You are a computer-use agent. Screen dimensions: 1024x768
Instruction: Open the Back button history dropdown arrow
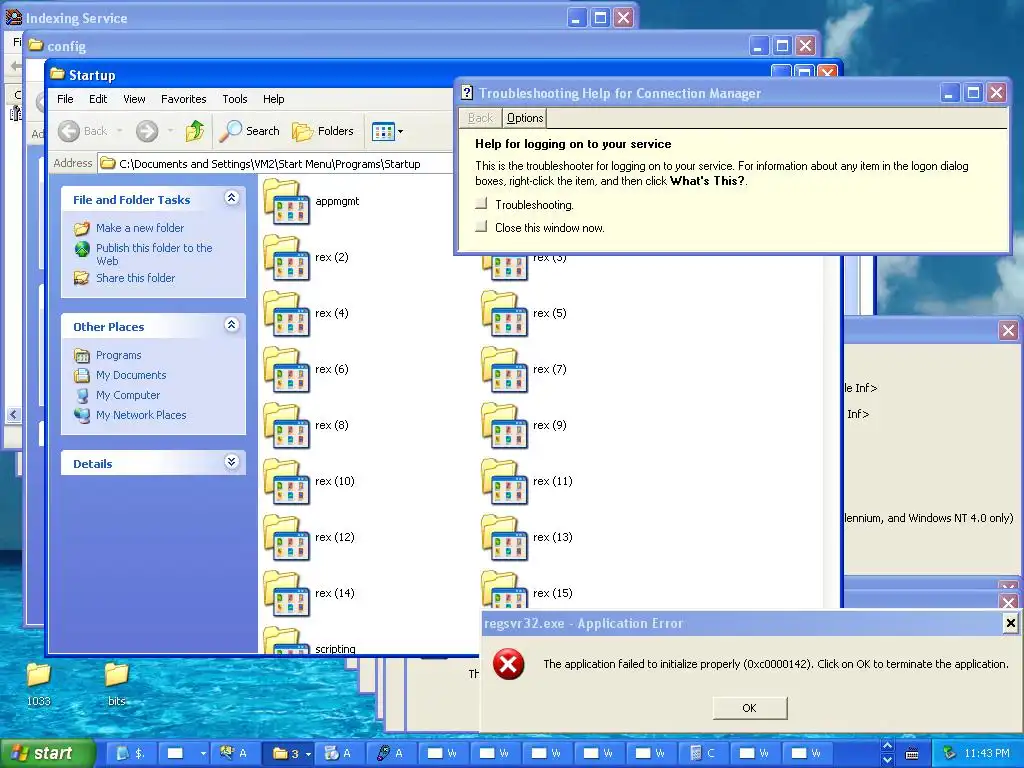coord(120,131)
